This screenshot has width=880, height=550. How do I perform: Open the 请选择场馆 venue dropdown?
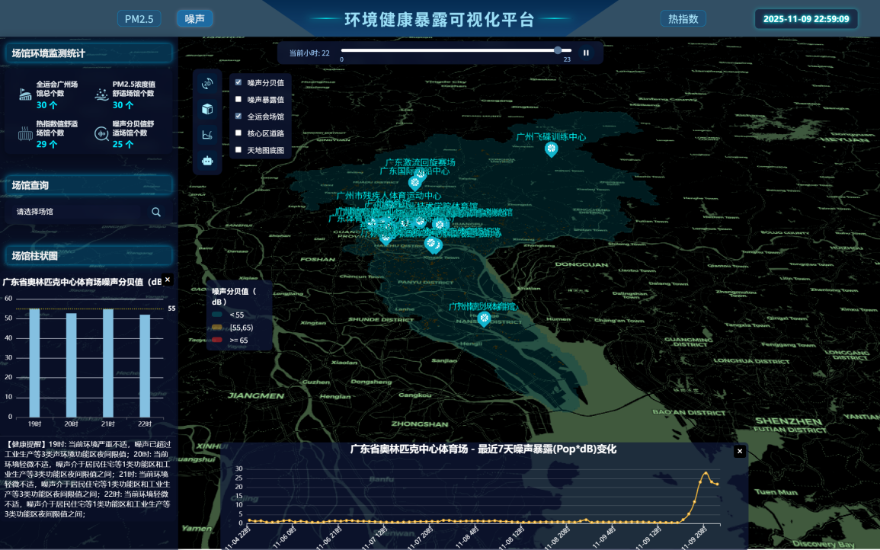80,212
